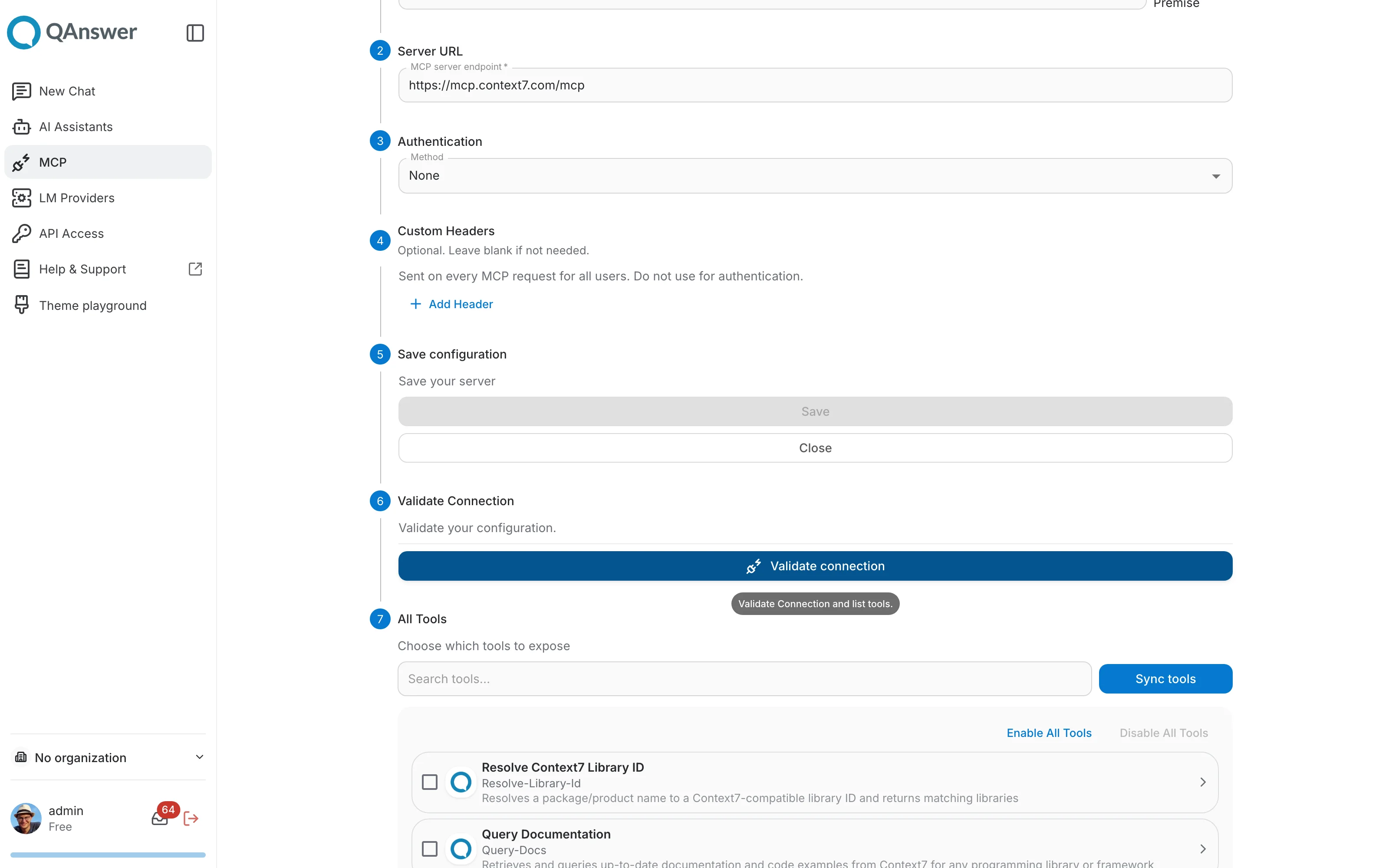This screenshot has height=868, width=1389.
Task: Click the MCP server endpoint URL field
Action: click(x=815, y=85)
